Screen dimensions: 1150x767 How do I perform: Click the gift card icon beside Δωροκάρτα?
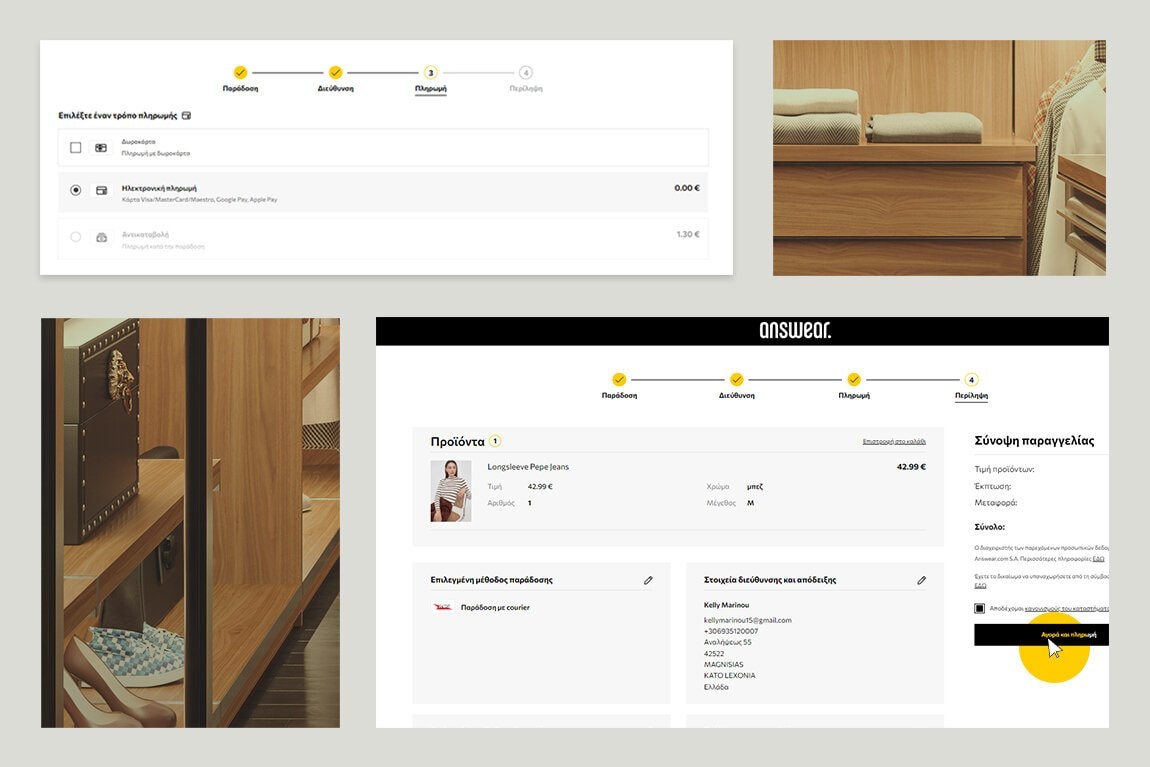coord(101,148)
